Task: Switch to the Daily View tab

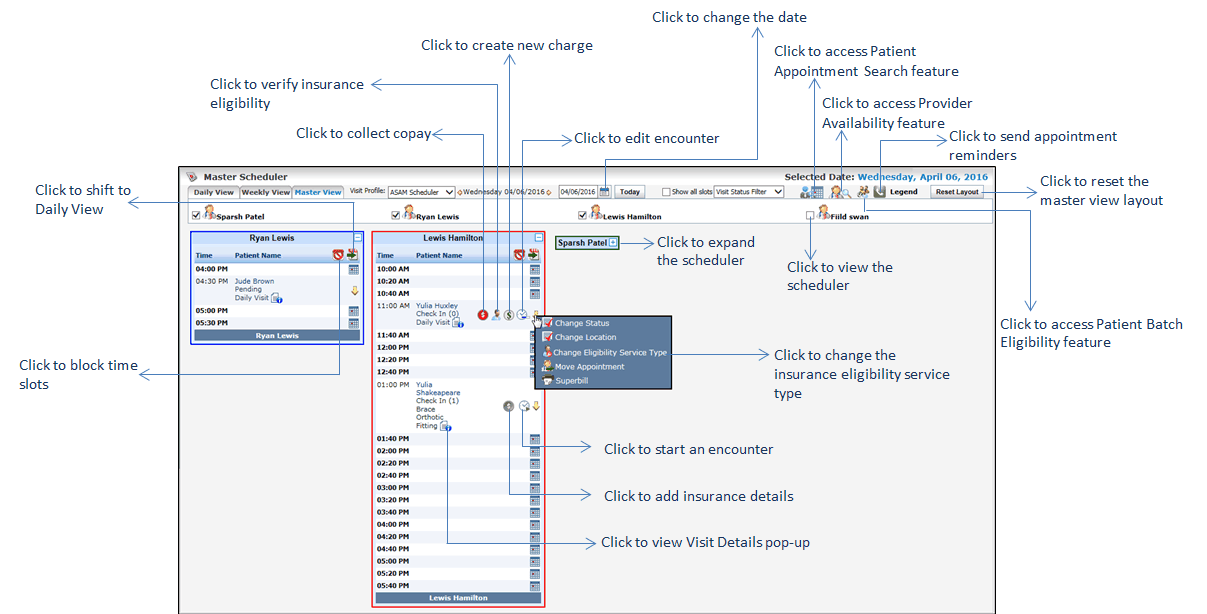Action: coord(213,192)
